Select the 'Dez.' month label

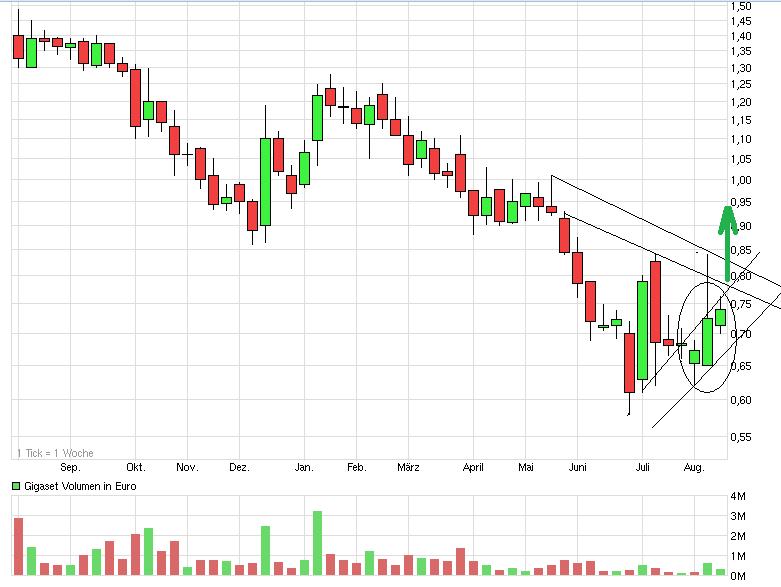[x=239, y=468]
